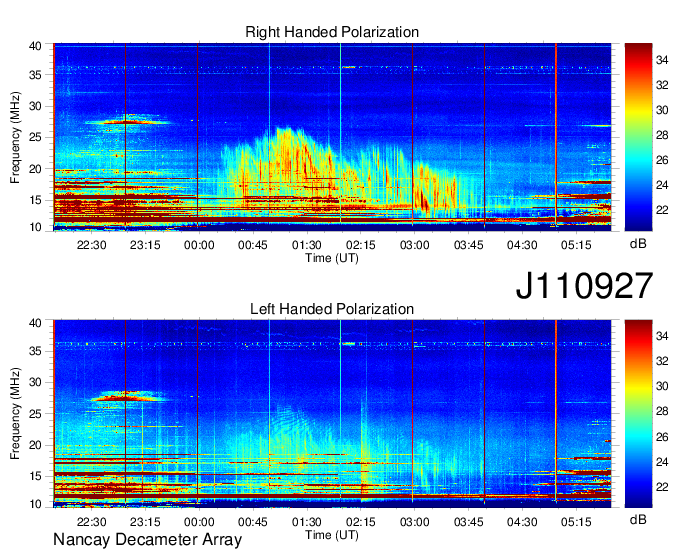This screenshot has width=680, height=552.
Task: Click the "Nancay Decameter Array" caption
Action: pyautogui.click(x=147, y=540)
